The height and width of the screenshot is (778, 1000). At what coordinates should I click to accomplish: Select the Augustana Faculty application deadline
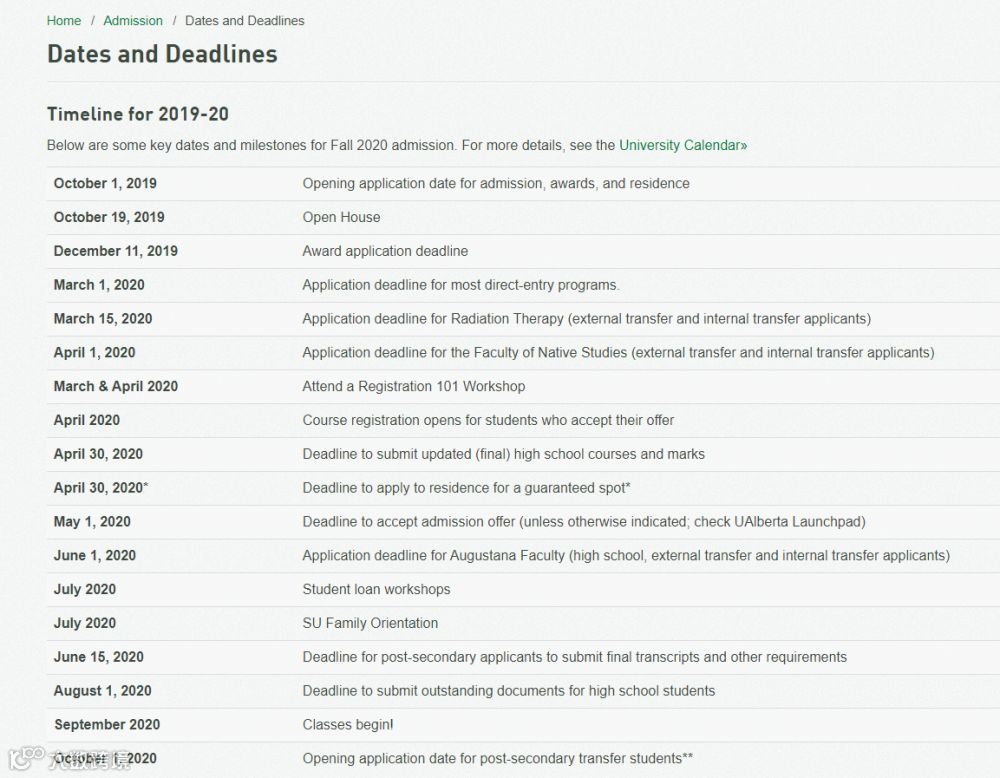pos(626,555)
